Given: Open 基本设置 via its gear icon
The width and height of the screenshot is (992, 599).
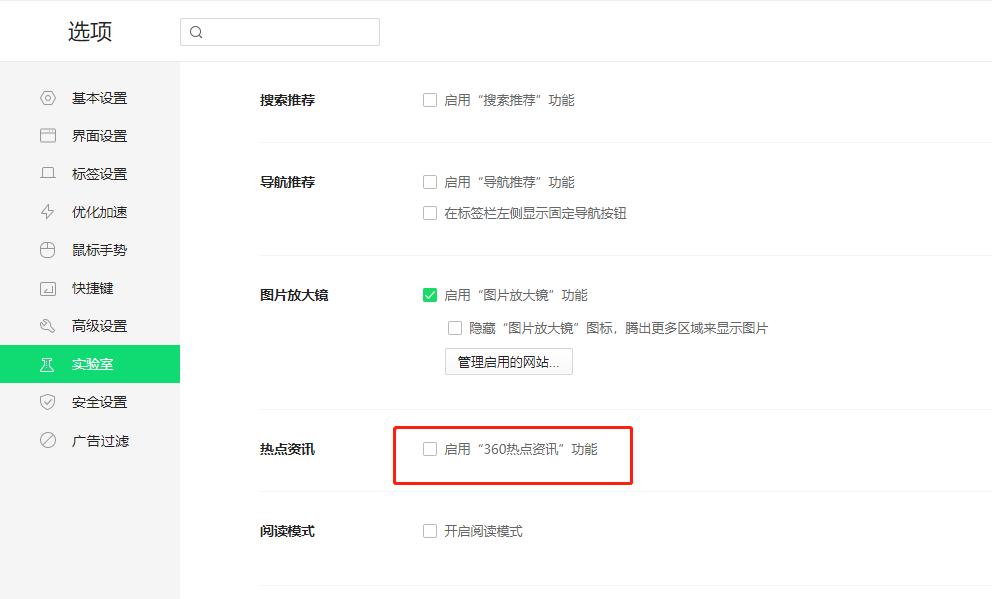Looking at the screenshot, I should click(47, 97).
